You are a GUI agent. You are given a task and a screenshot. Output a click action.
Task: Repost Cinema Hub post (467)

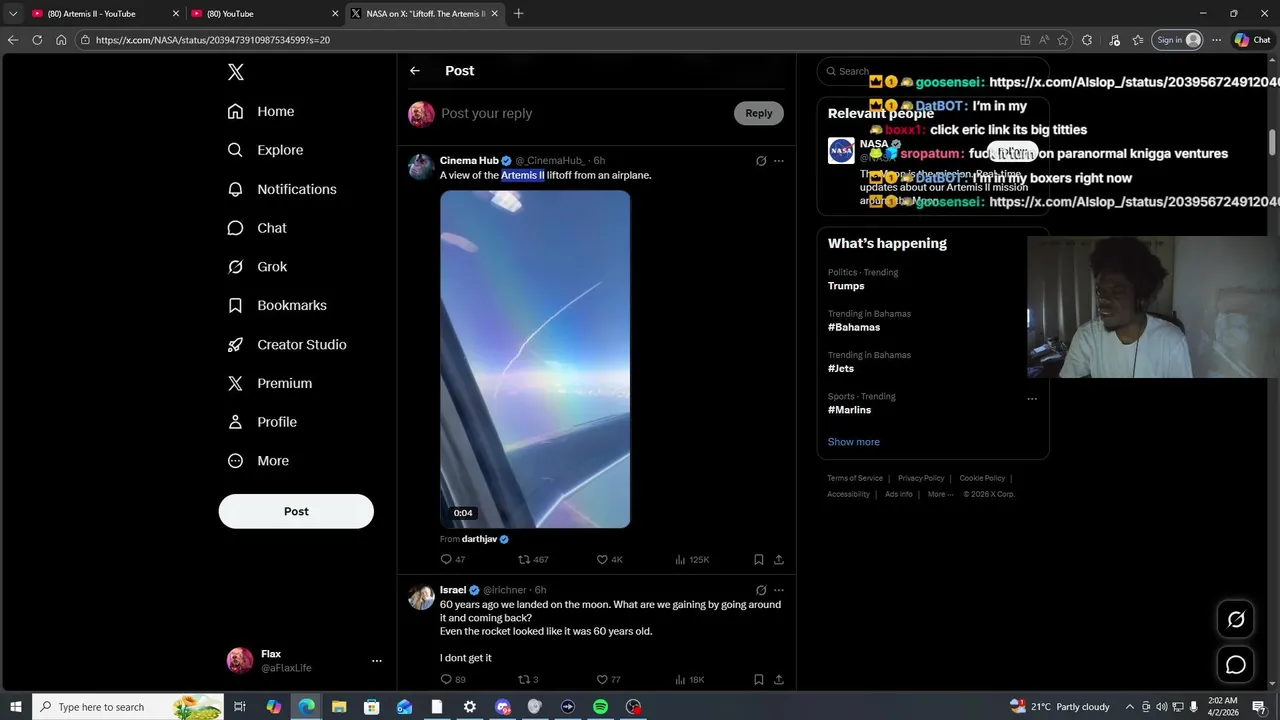(x=533, y=560)
